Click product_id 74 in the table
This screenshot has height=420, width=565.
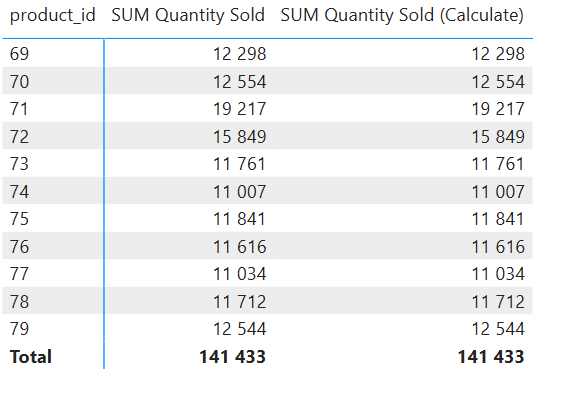pyautogui.click(x=19, y=192)
